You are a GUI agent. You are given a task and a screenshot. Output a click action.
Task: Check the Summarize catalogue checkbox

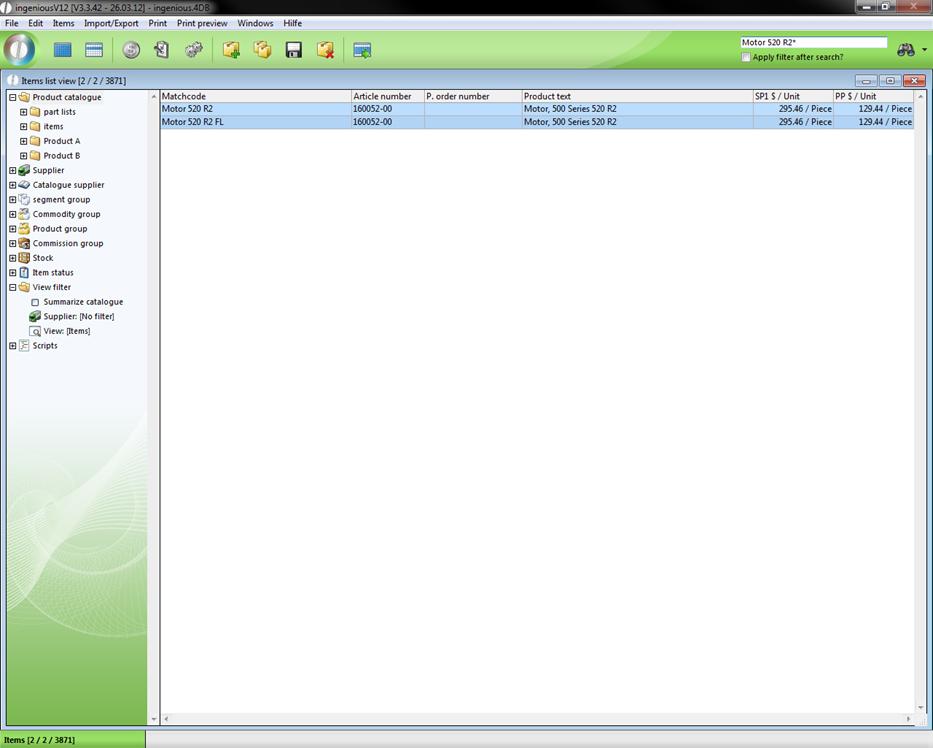pos(35,302)
